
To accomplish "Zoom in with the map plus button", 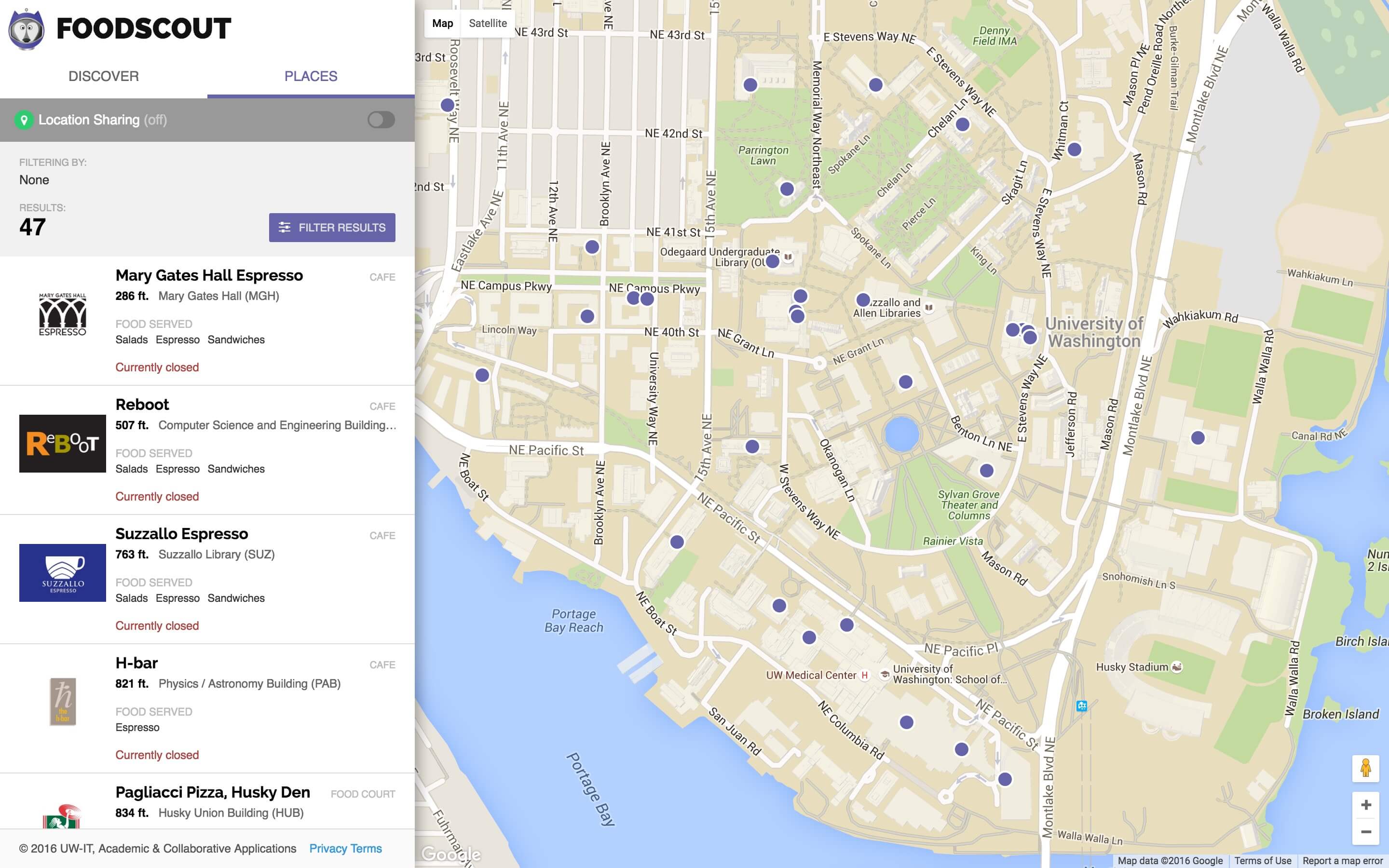I will coord(1365,804).
